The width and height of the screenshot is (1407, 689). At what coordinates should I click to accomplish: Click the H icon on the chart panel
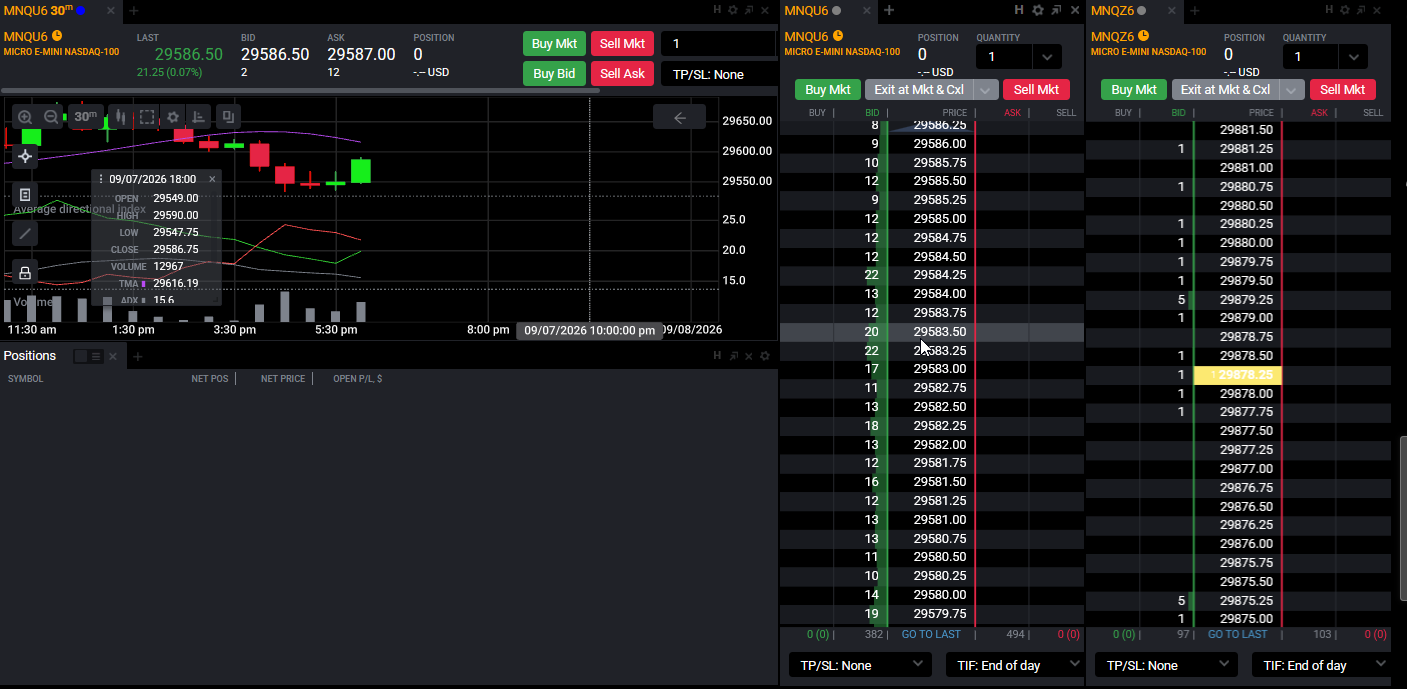click(x=718, y=10)
